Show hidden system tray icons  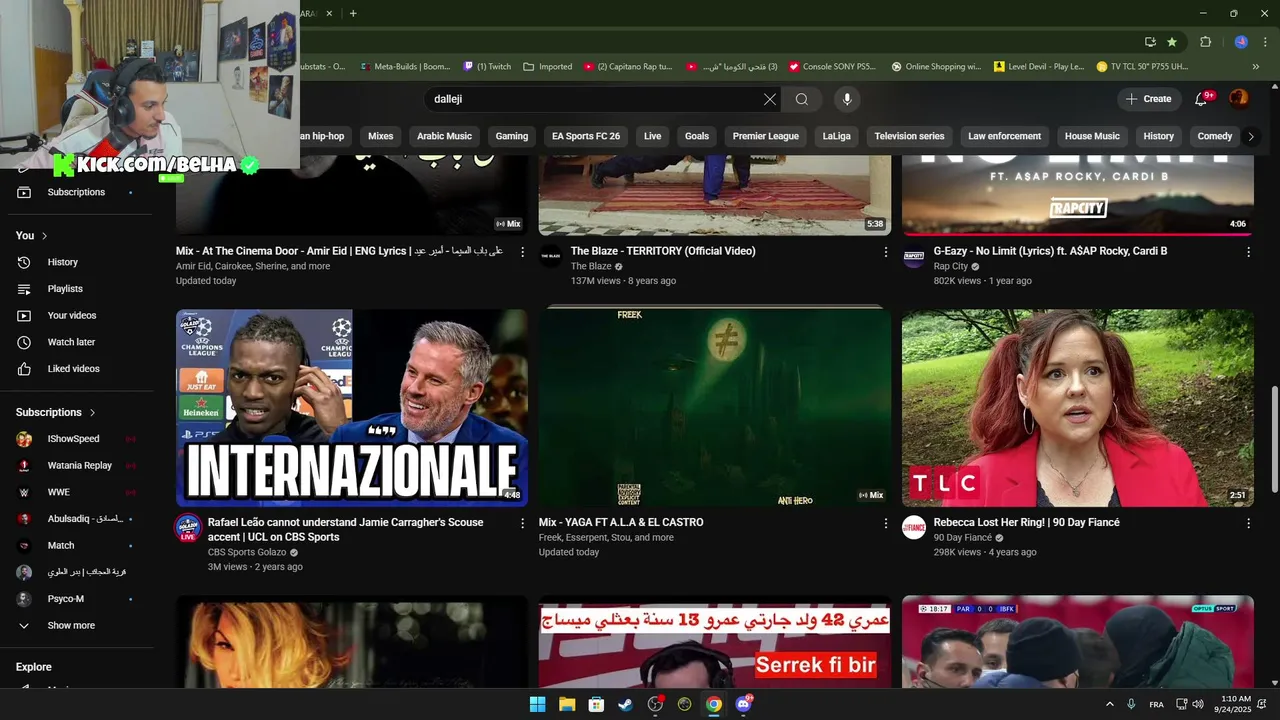[x=1109, y=704]
